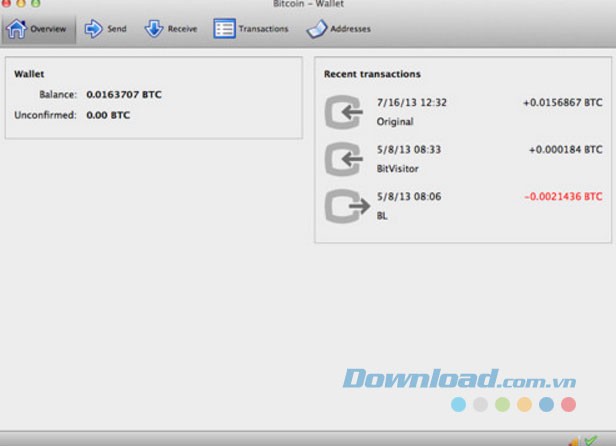Click the green sync checkmark status icon
The width and height of the screenshot is (616, 446).
click(x=591, y=440)
